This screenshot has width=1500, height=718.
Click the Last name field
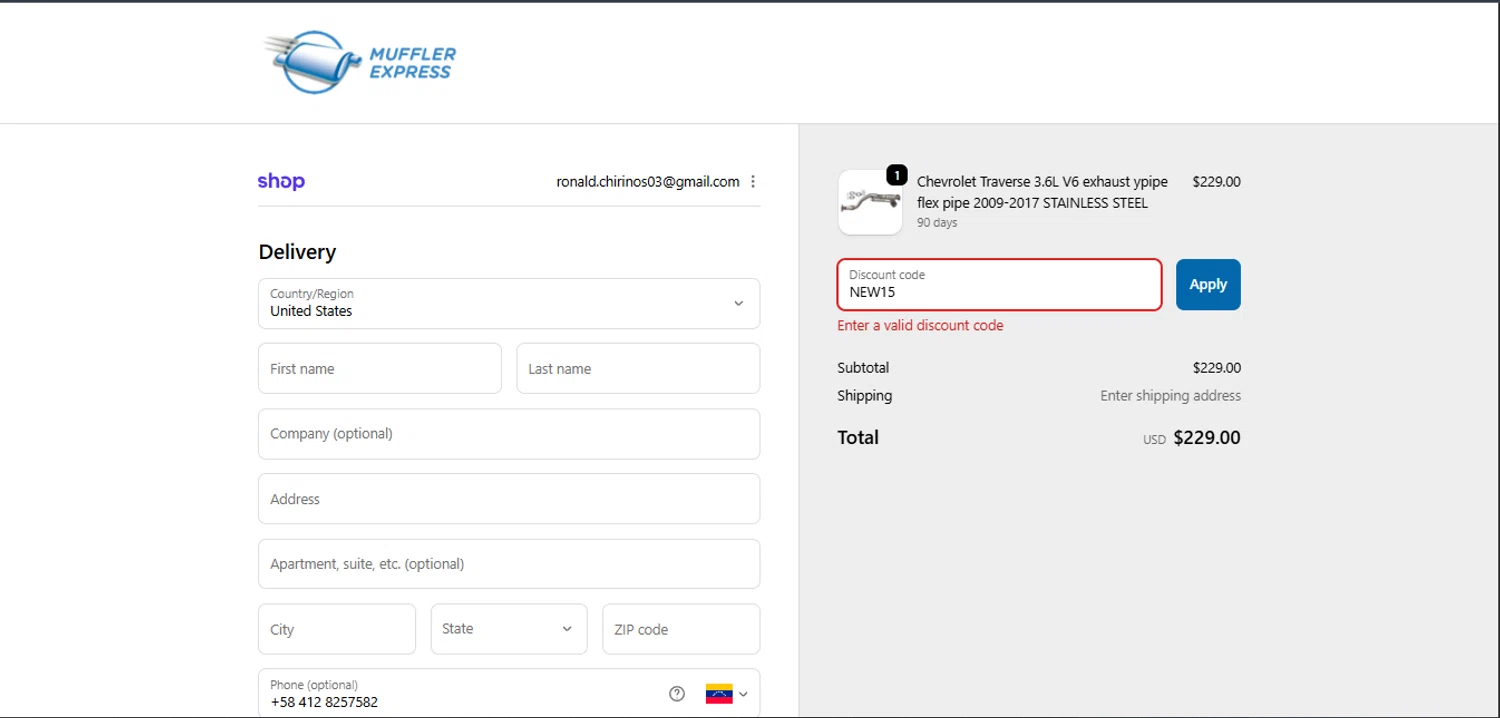(638, 369)
